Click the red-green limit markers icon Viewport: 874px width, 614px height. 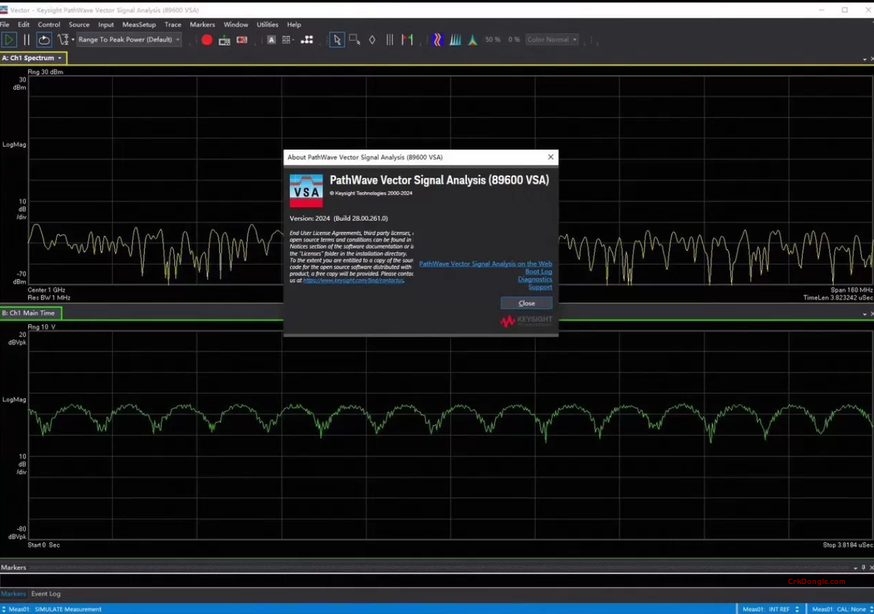pos(407,40)
